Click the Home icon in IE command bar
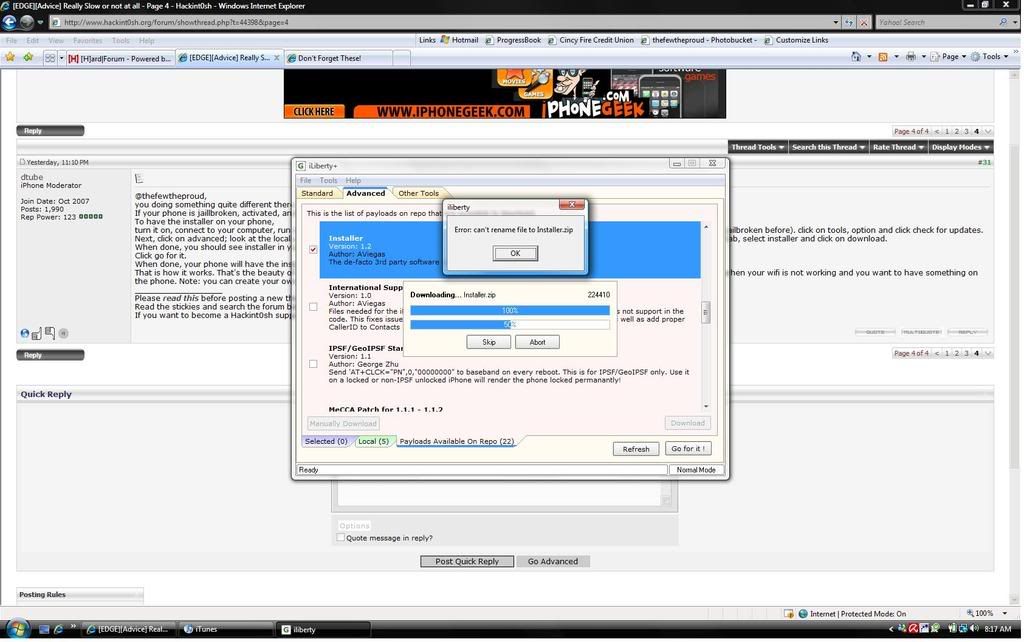The height and width of the screenshot is (642, 1024). (856, 57)
